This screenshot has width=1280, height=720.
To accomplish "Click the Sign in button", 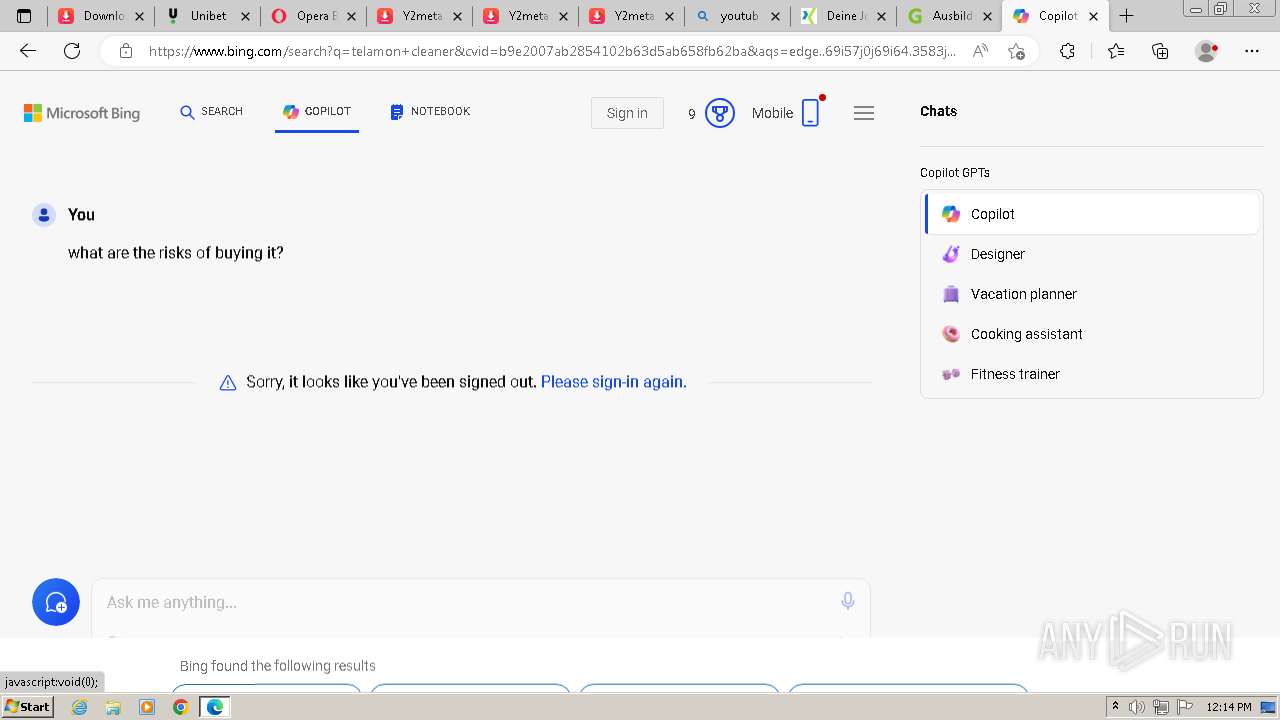I will 627,113.
